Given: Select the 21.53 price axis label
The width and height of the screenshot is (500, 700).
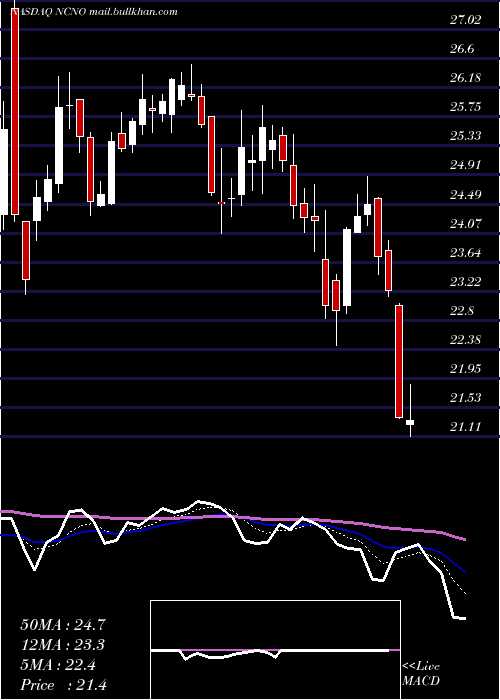Looking at the screenshot, I should (x=466, y=398).
